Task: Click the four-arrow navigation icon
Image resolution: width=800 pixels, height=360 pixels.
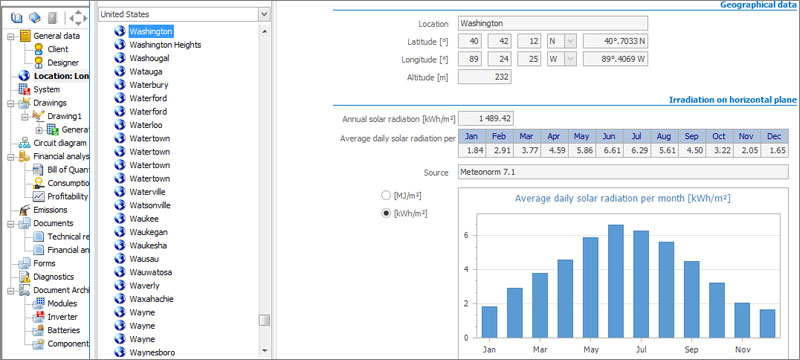Action: [78, 18]
